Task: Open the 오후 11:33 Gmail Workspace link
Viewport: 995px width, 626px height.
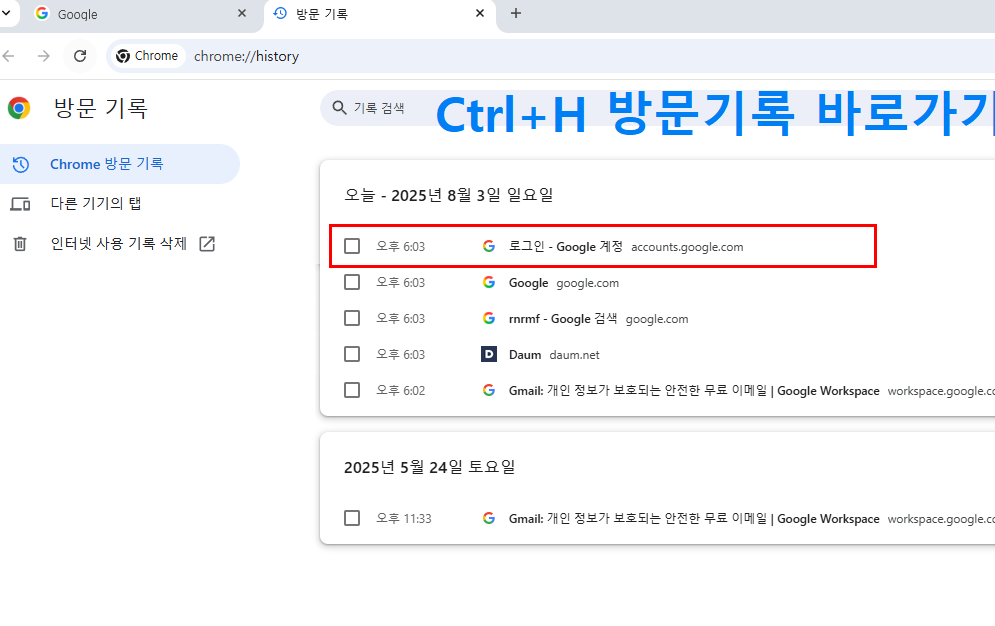Action: coord(694,519)
